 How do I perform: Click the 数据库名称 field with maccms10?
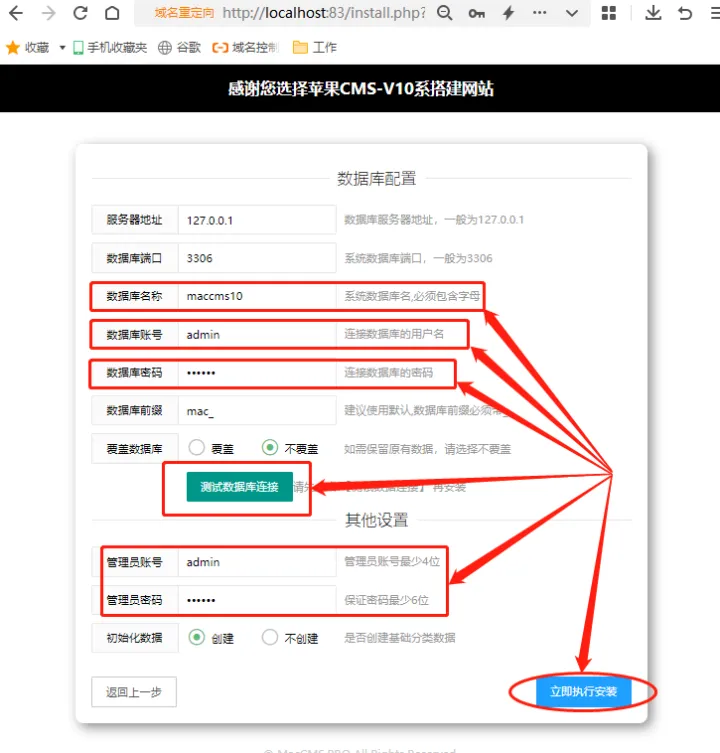tap(257, 296)
